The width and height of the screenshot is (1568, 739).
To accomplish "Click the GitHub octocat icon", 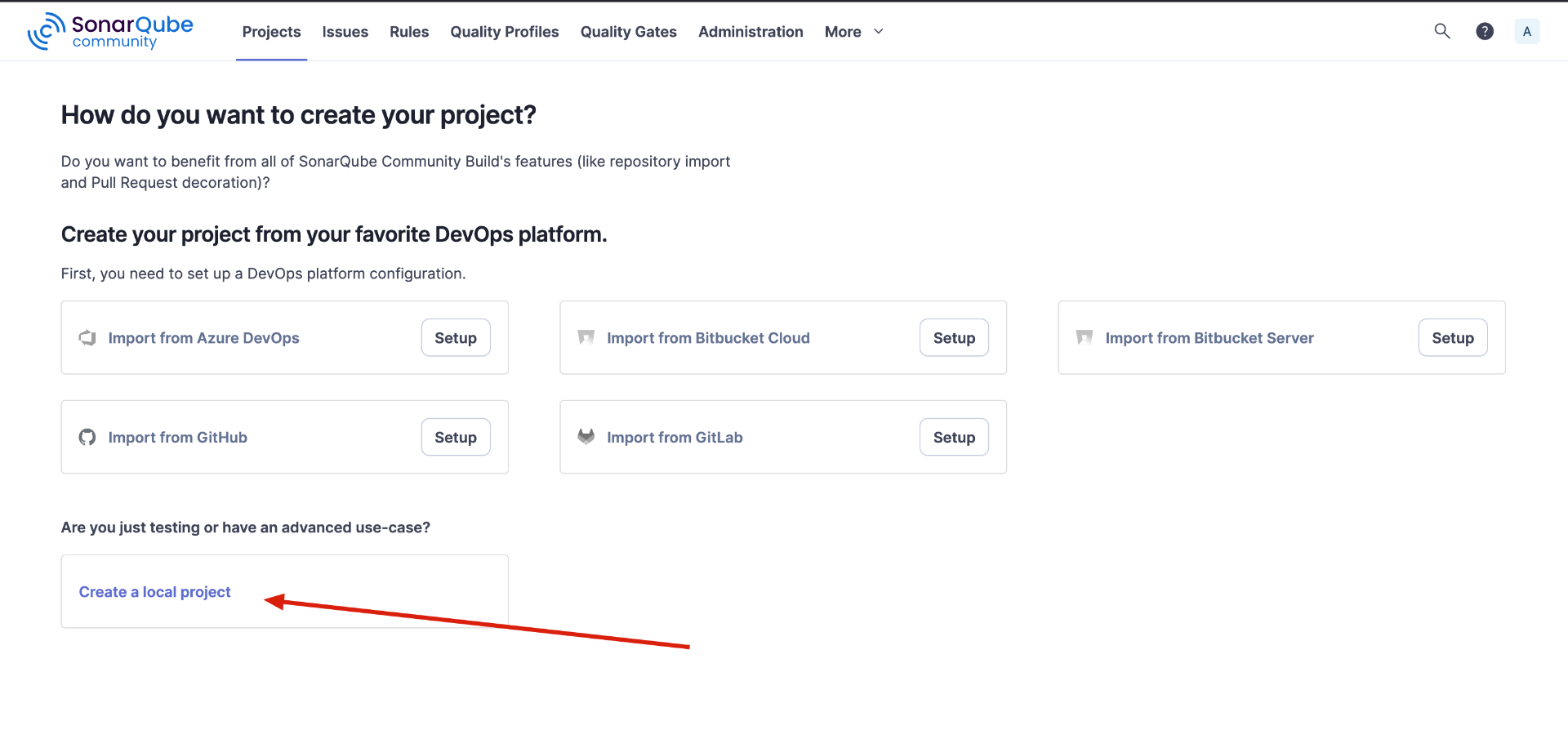I will point(87,438).
